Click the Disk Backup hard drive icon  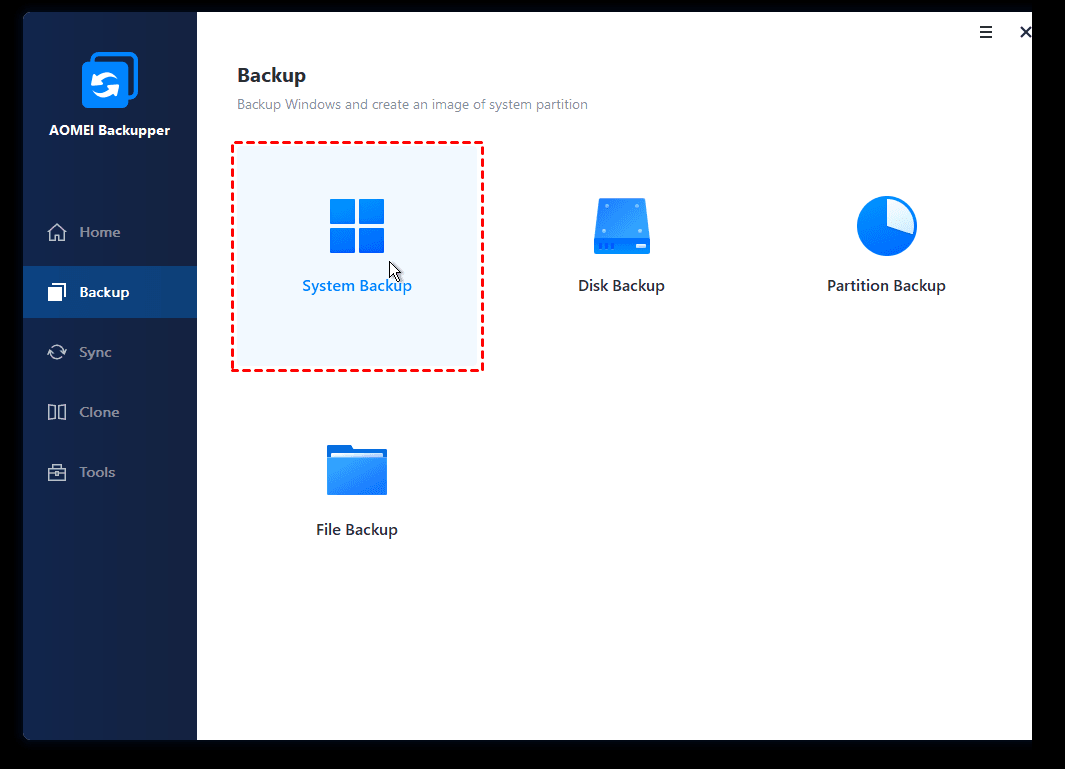[621, 226]
